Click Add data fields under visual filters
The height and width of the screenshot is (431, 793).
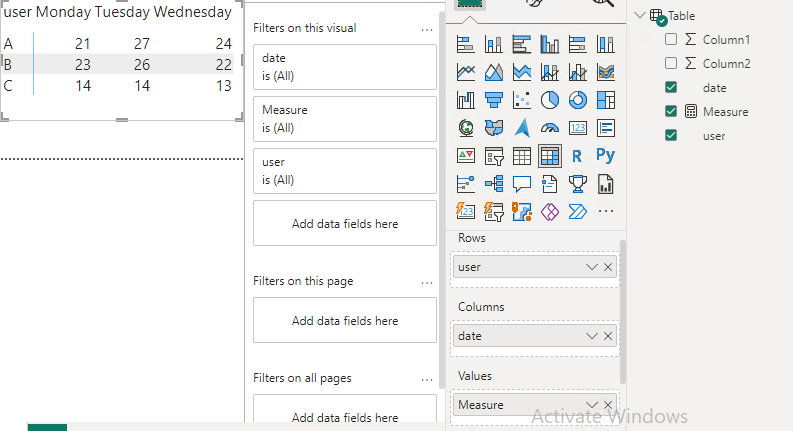(345, 223)
